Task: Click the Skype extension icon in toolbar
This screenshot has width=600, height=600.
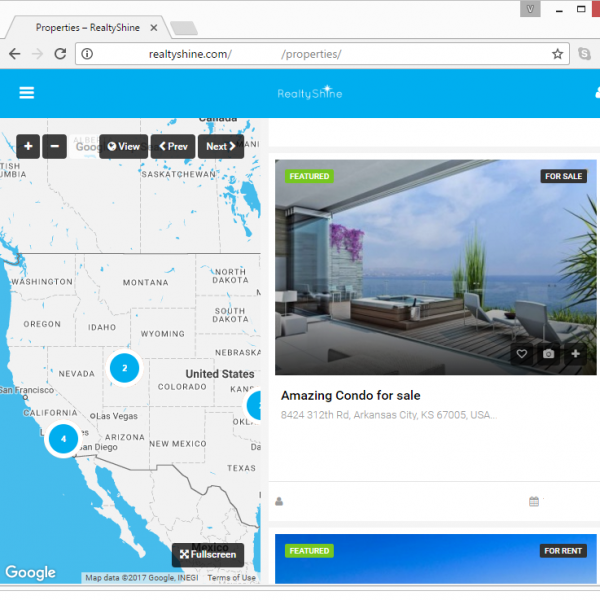Action: tap(584, 54)
